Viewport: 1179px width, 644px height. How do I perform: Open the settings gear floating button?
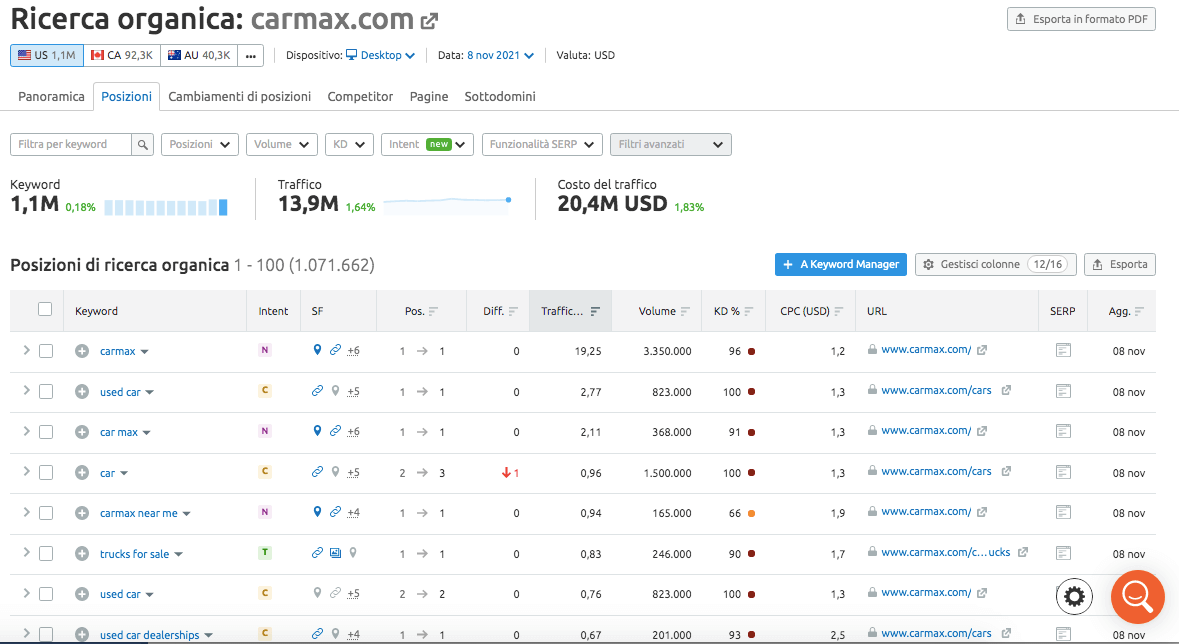(1074, 597)
